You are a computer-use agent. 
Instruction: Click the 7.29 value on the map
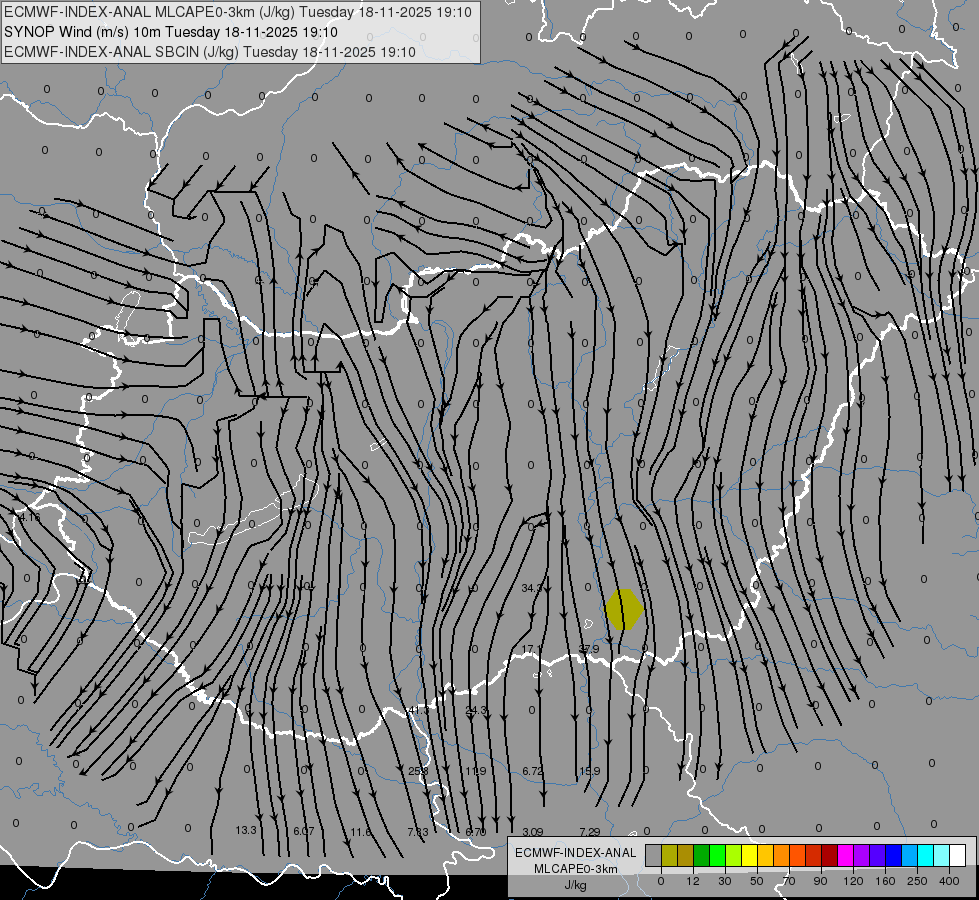tap(590, 832)
